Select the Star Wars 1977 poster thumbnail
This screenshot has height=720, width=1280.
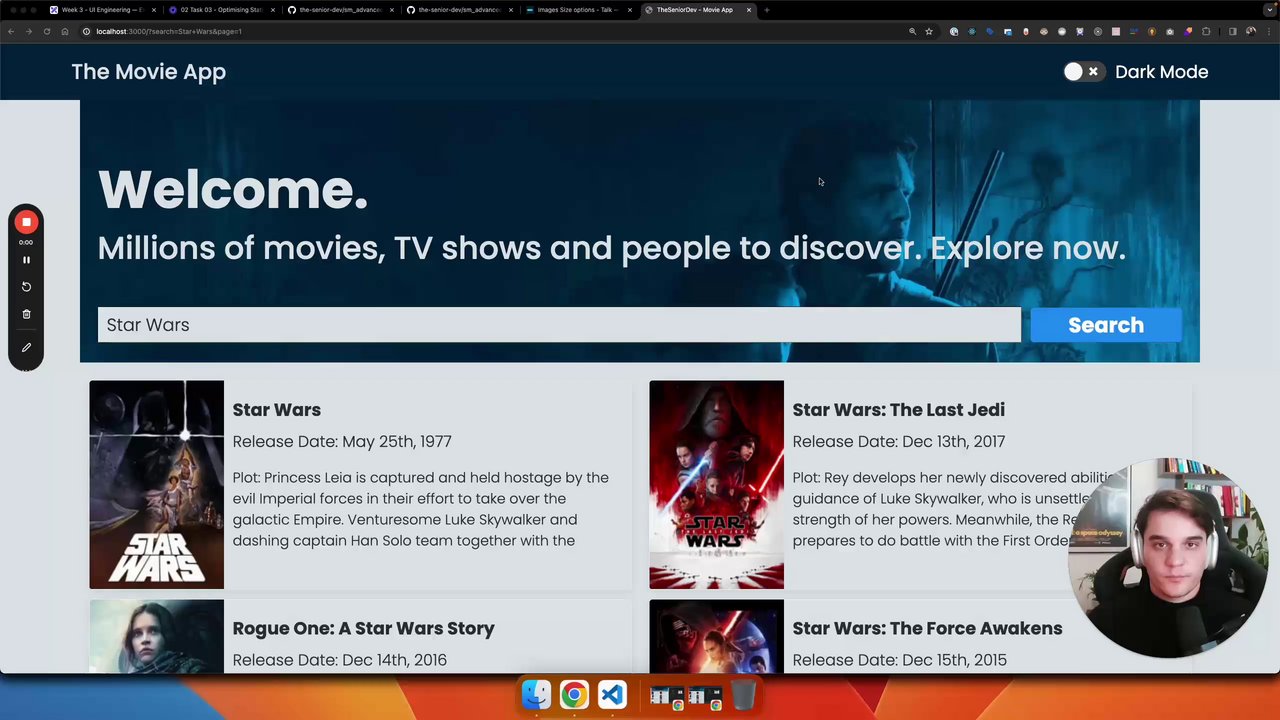[157, 485]
